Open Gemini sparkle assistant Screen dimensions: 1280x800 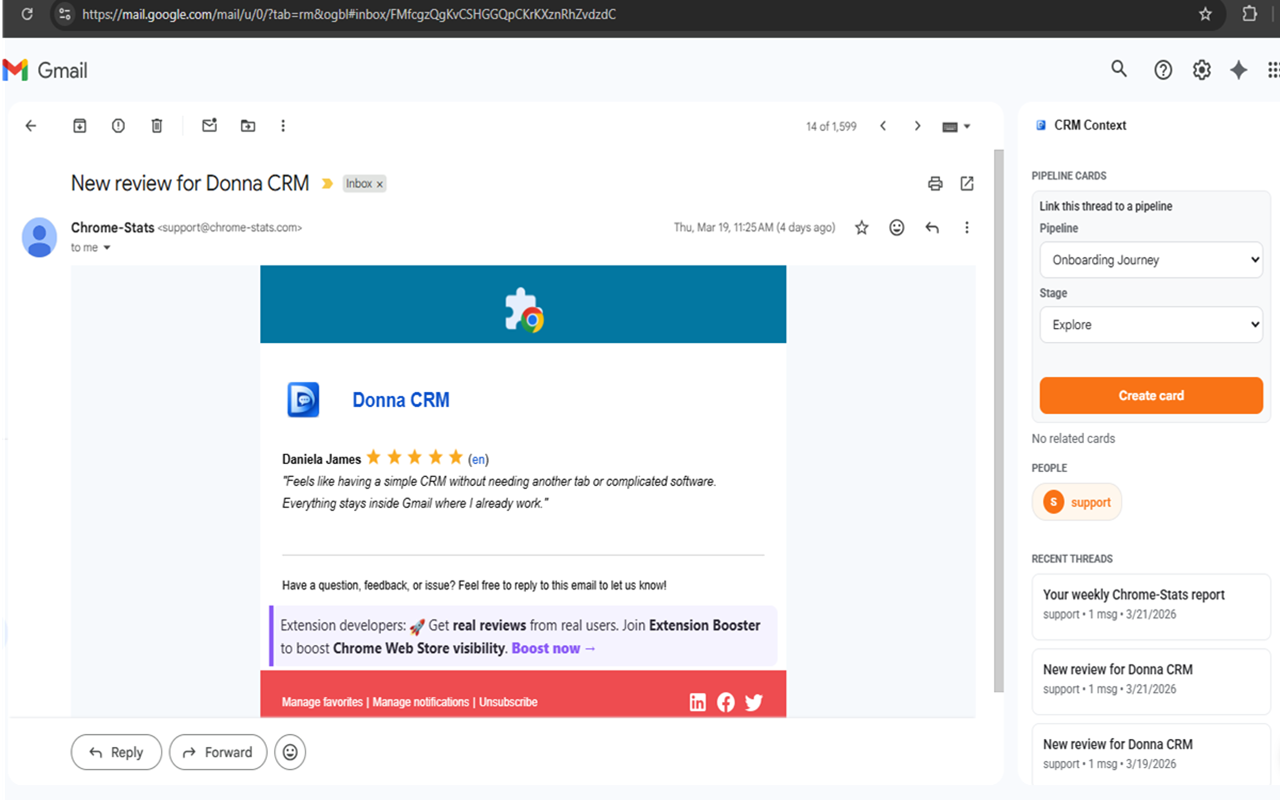pos(1239,70)
